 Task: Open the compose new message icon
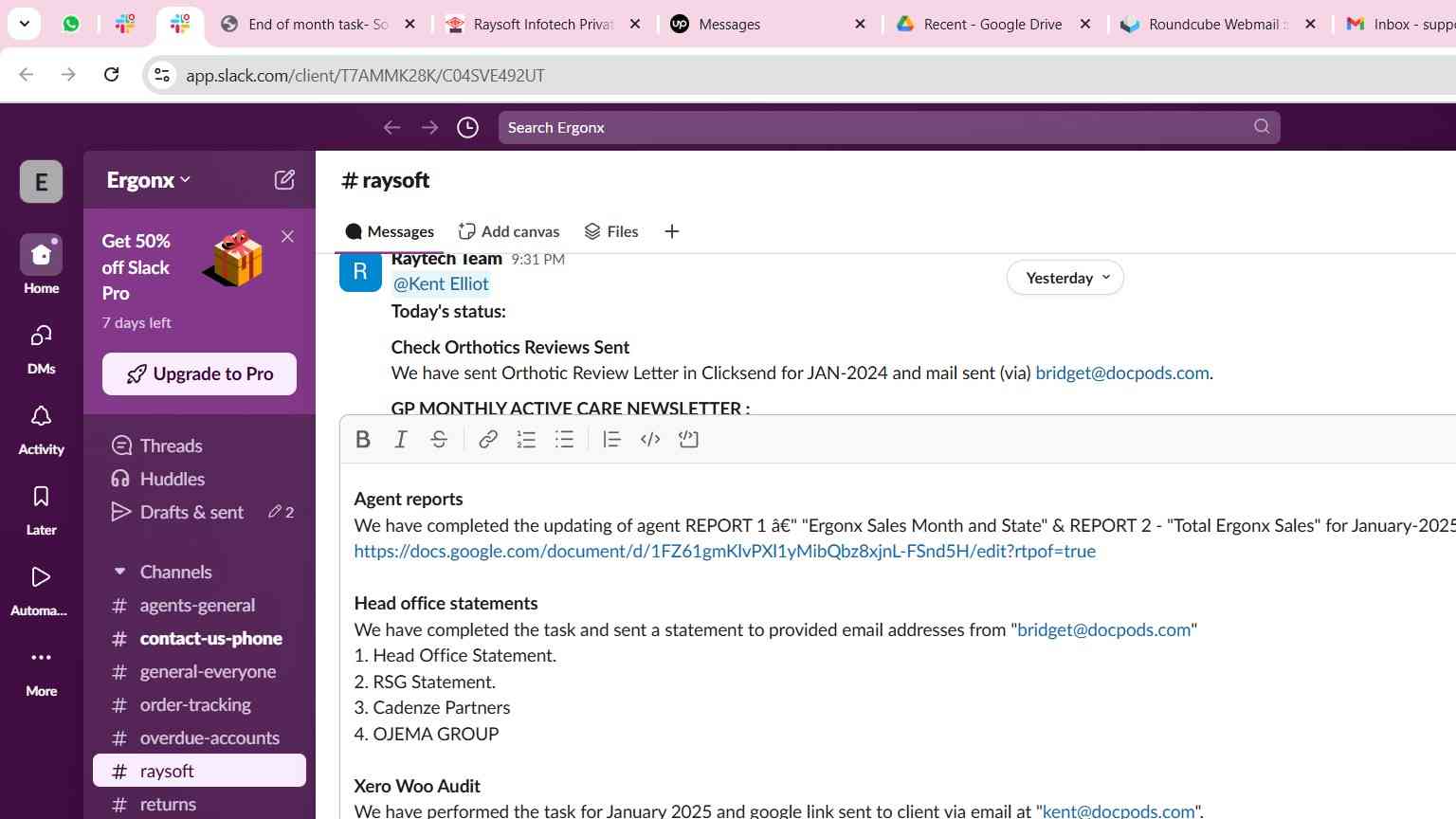click(284, 180)
